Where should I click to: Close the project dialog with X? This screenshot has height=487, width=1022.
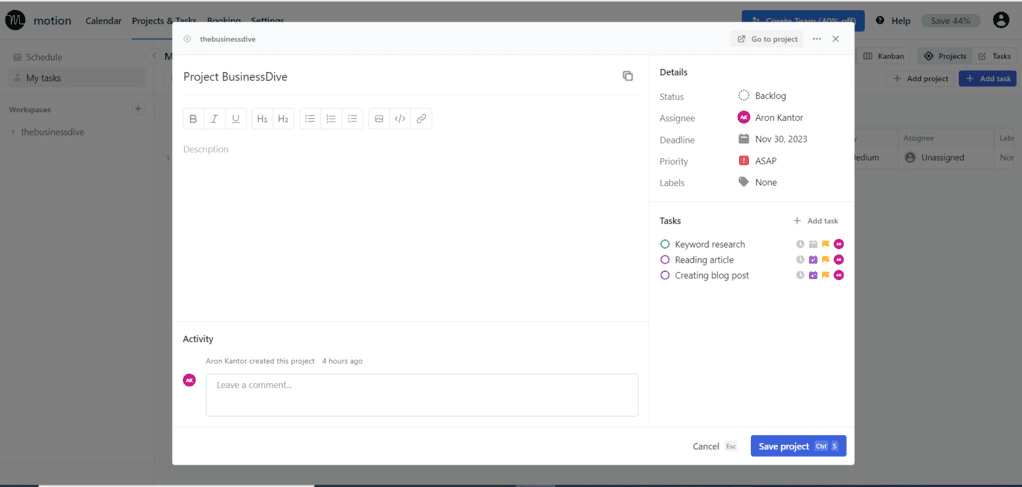click(836, 39)
